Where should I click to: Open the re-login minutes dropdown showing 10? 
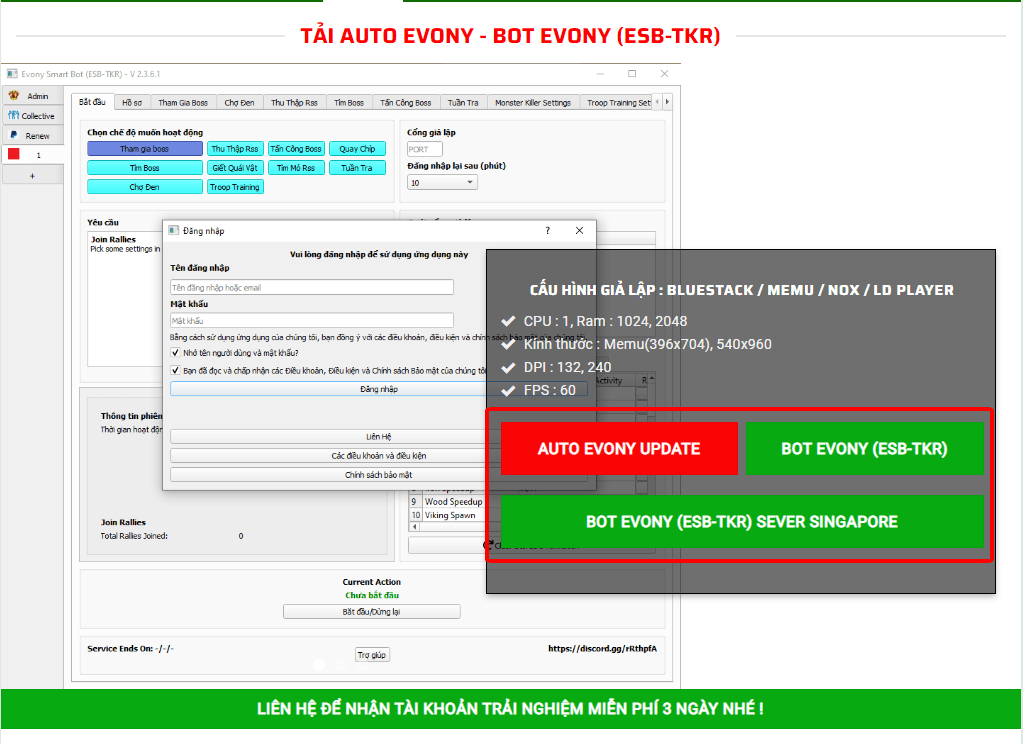(442, 184)
